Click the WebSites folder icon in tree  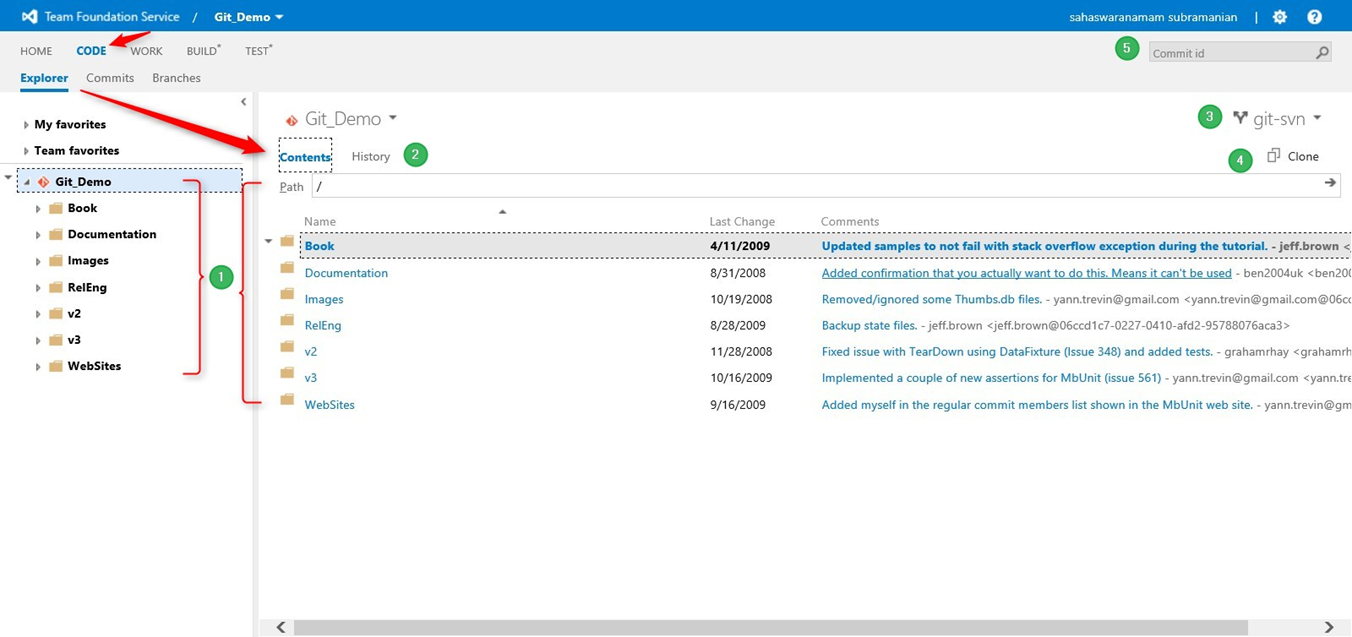56,366
